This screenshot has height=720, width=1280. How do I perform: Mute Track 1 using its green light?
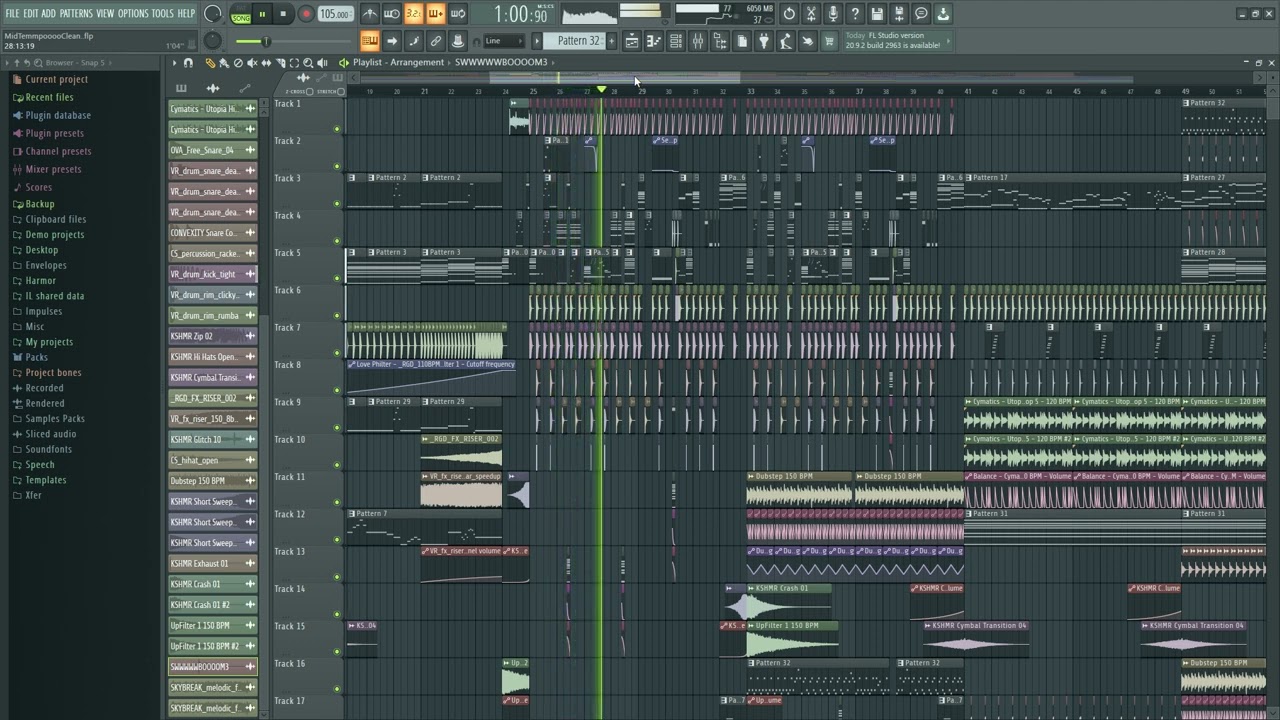coord(337,129)
